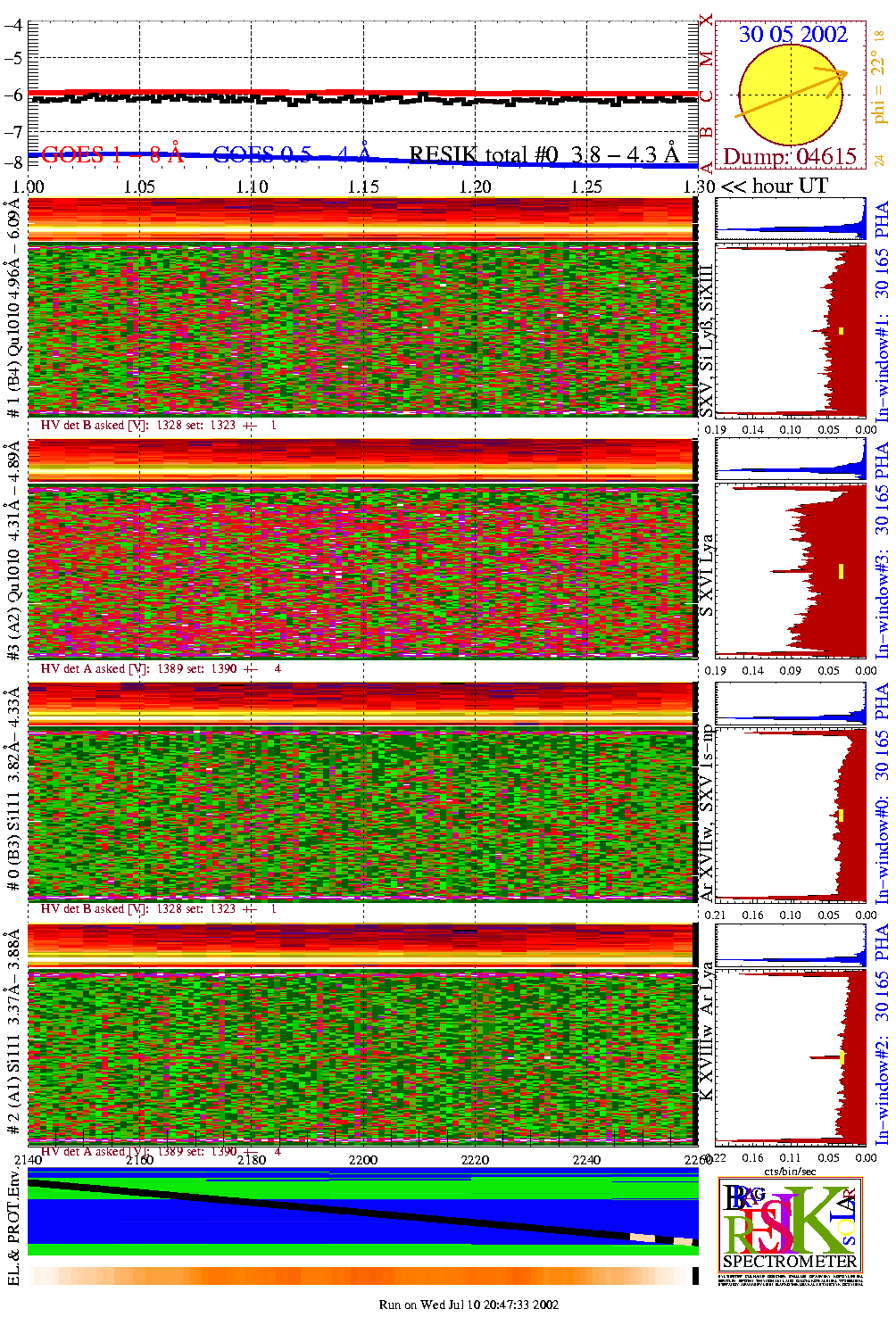
Task: Click the 2200 tick on the bottom axis
Action: pos(363,1160)
